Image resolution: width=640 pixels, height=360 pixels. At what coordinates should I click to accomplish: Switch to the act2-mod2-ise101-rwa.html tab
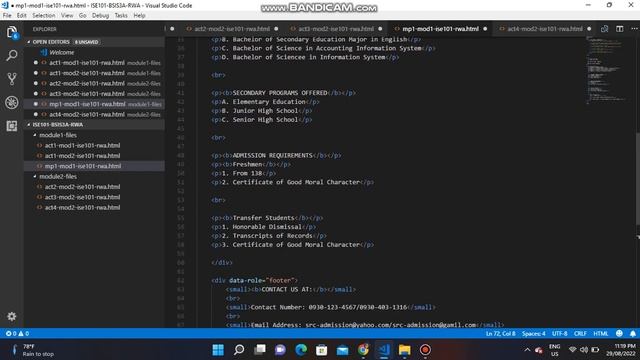(231, 29)
